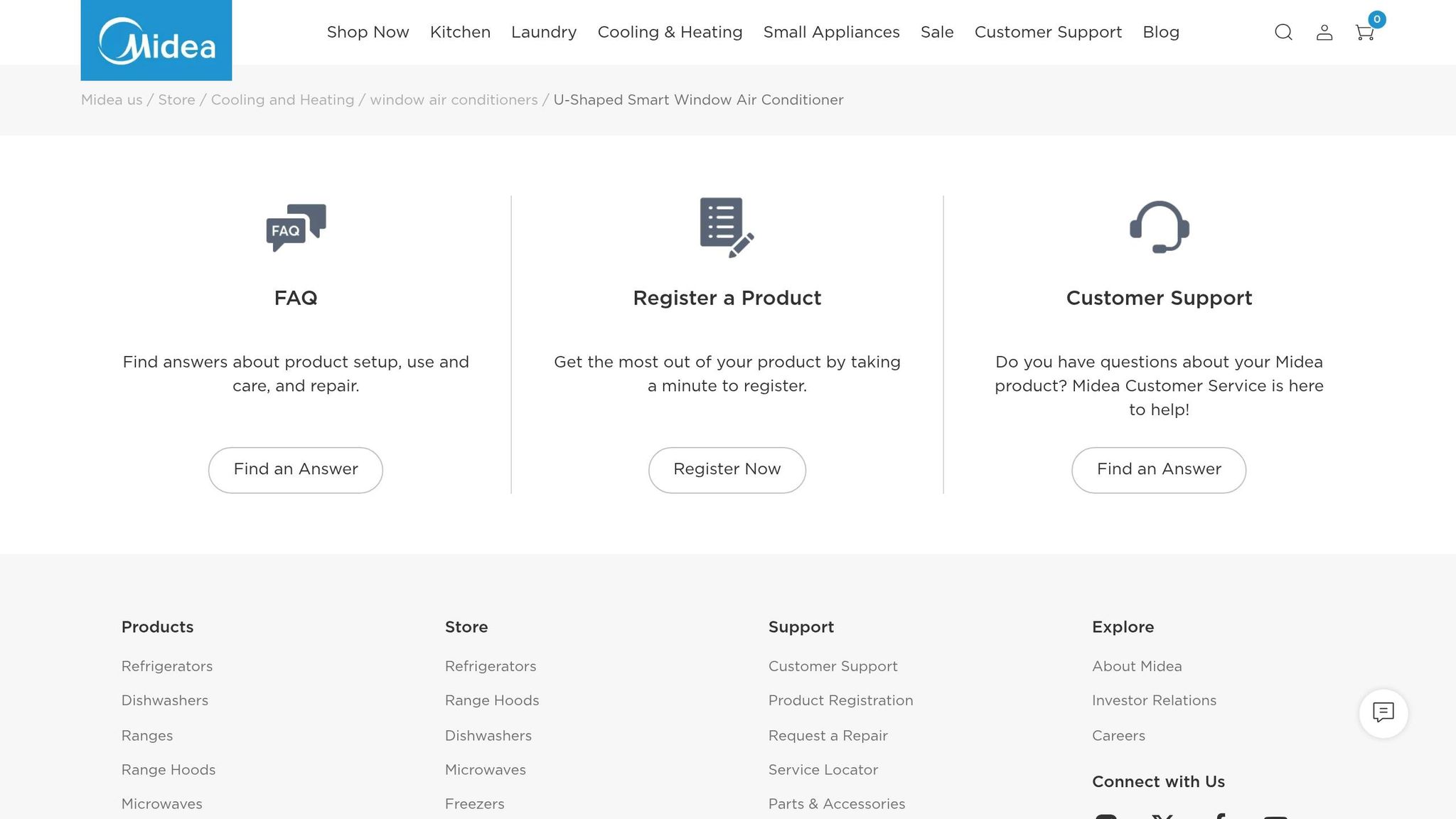Click Find an Answer under FAQ
1456x819 pixels.
pos(296,470)
